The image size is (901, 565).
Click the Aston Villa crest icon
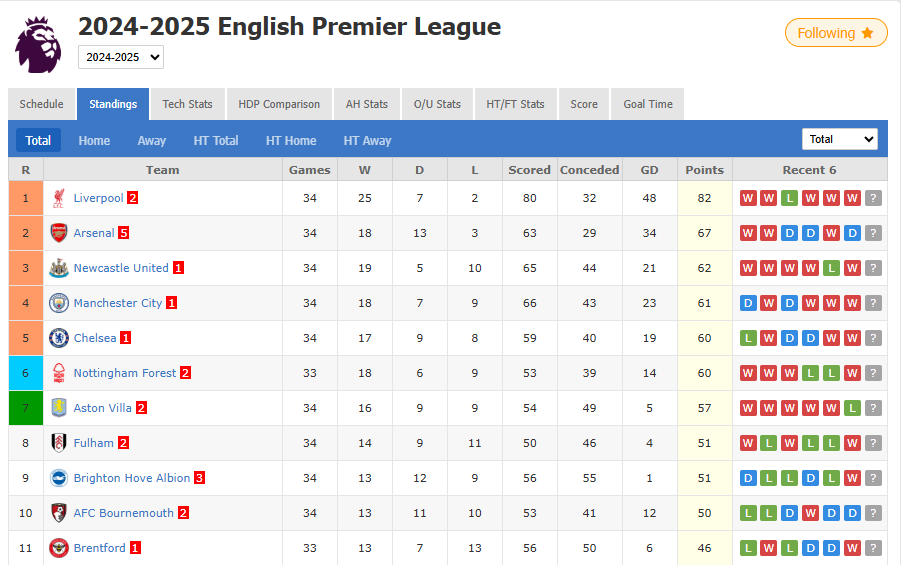click(x=59, y=408)
